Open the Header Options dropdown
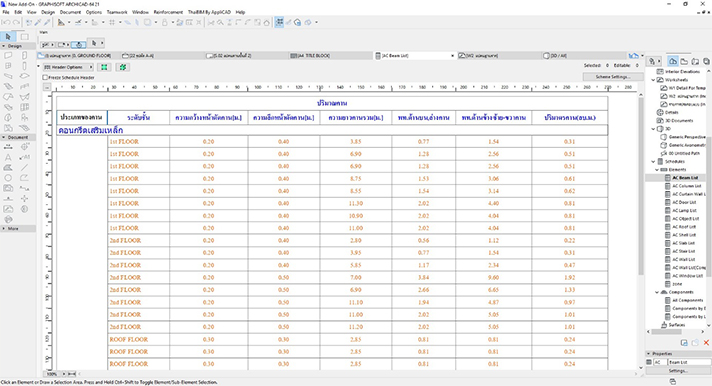712x386 pixels. coord(68,67)
